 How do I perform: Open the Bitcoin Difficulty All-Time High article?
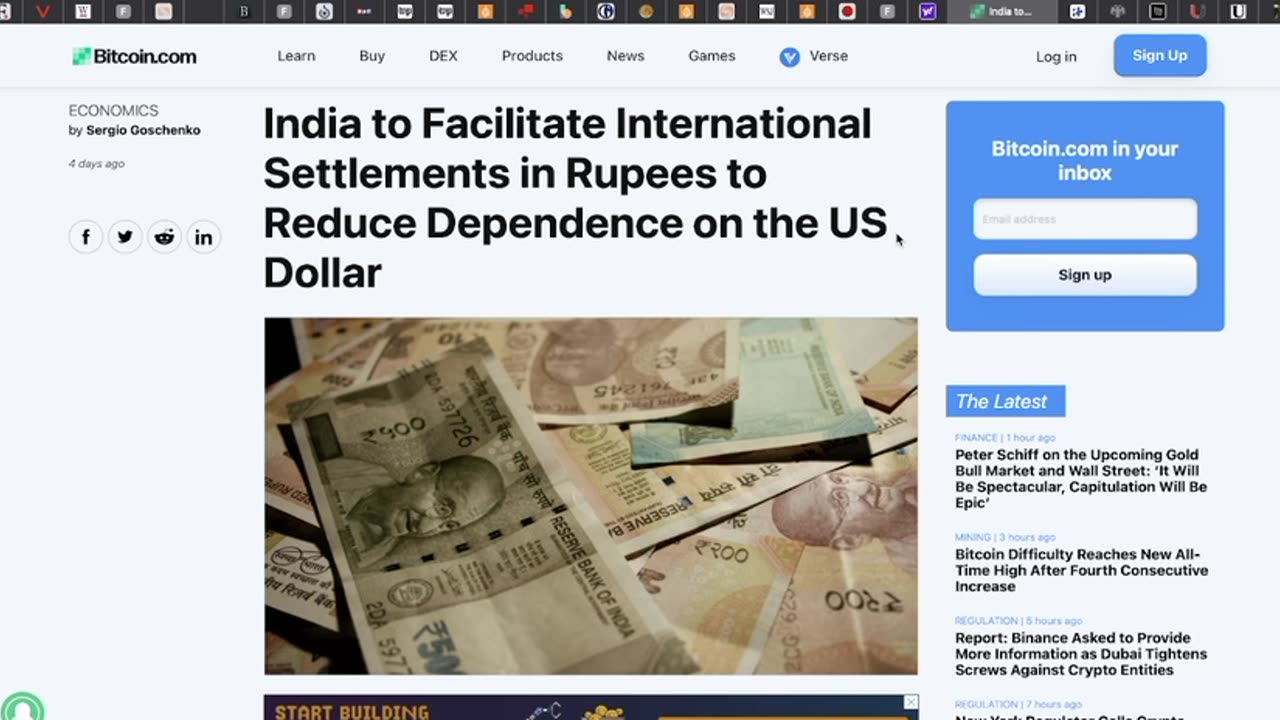pyautogui.click(x=1081, y=570)
